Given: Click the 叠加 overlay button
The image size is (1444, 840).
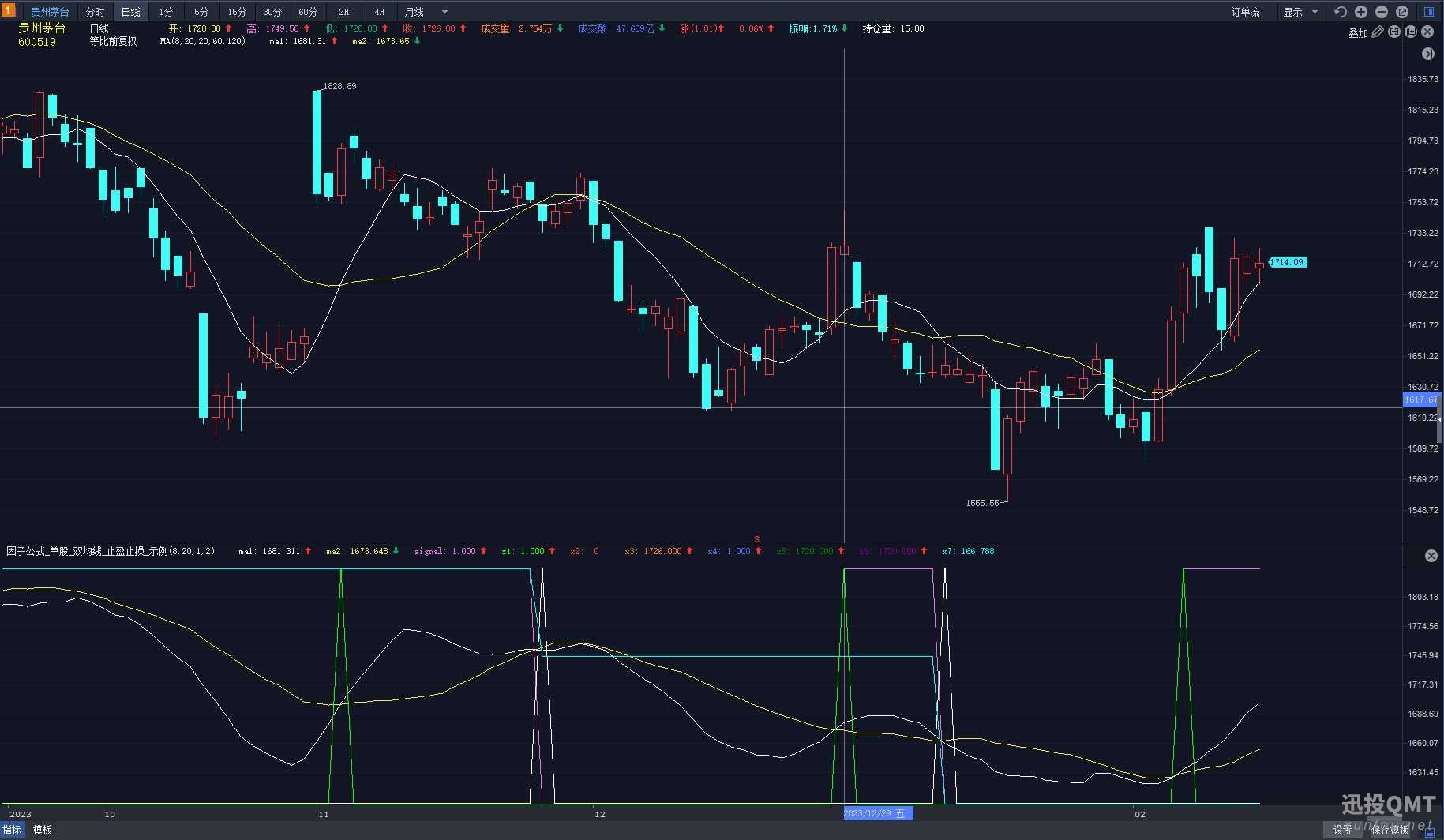Looking at the screenshot, I should [x=1358, y=33].
